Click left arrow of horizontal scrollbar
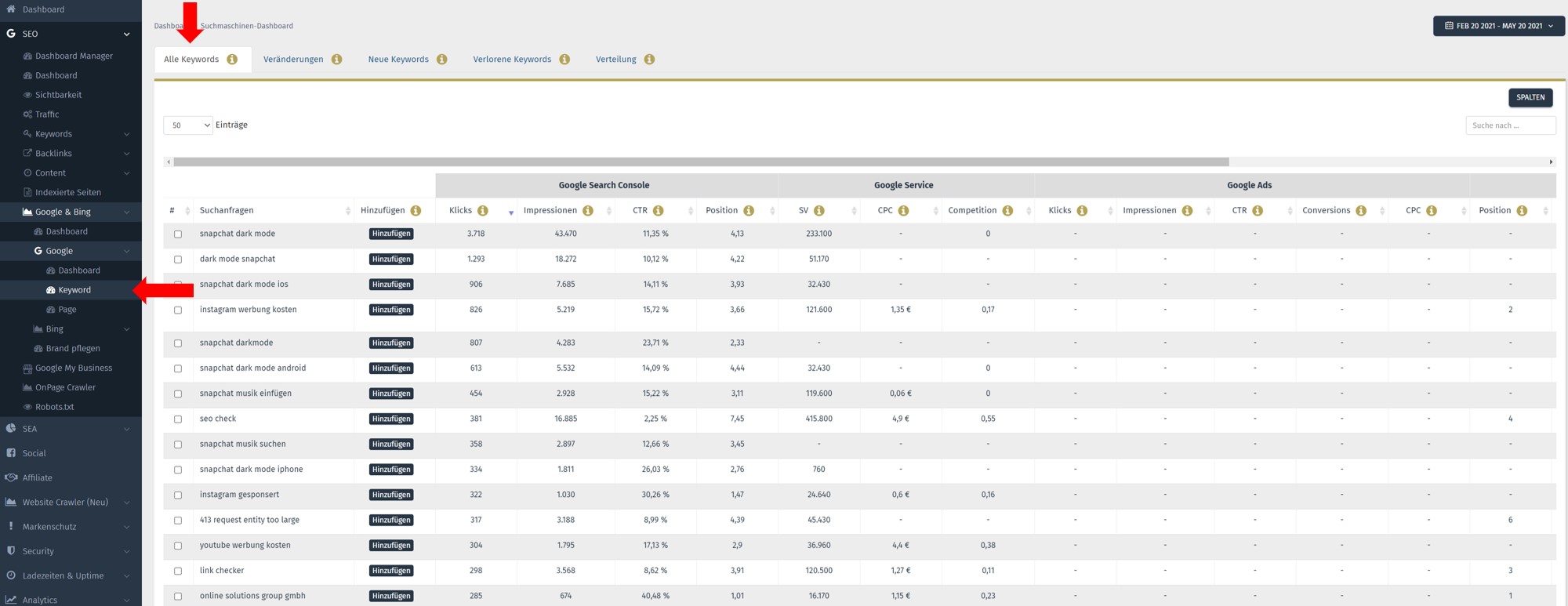 pyautogui.click(x=169, y=162)
